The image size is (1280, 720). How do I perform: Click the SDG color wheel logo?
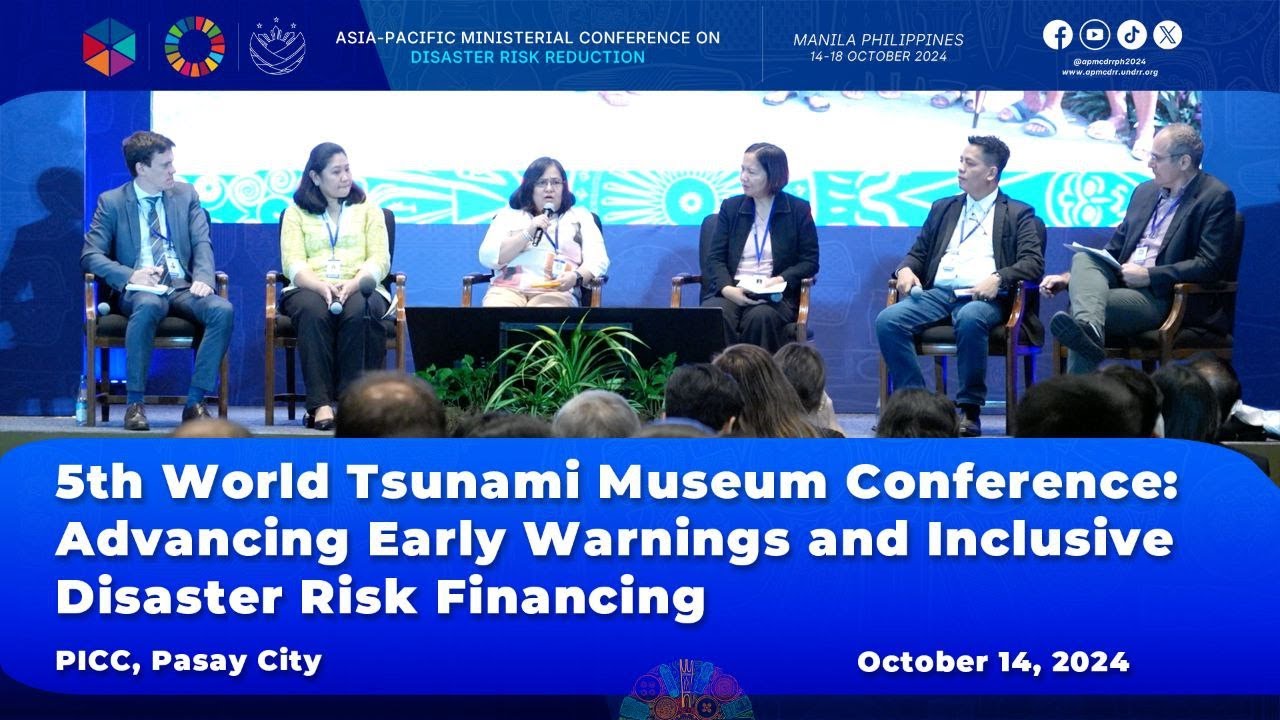tap(195, 46)
